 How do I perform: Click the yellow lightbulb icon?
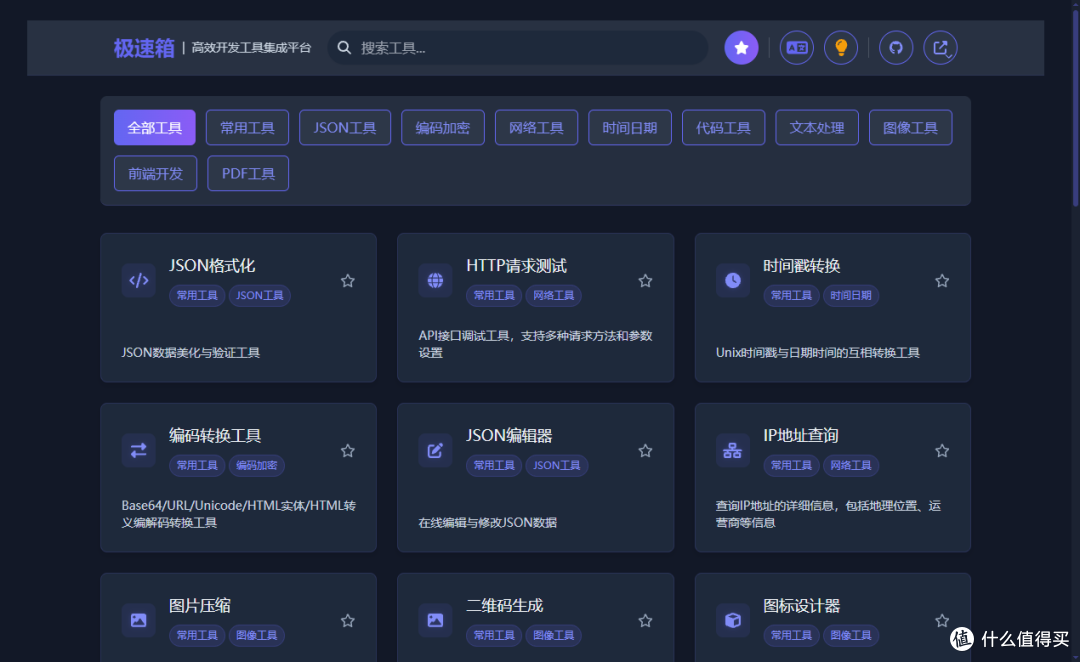point(841,48)
